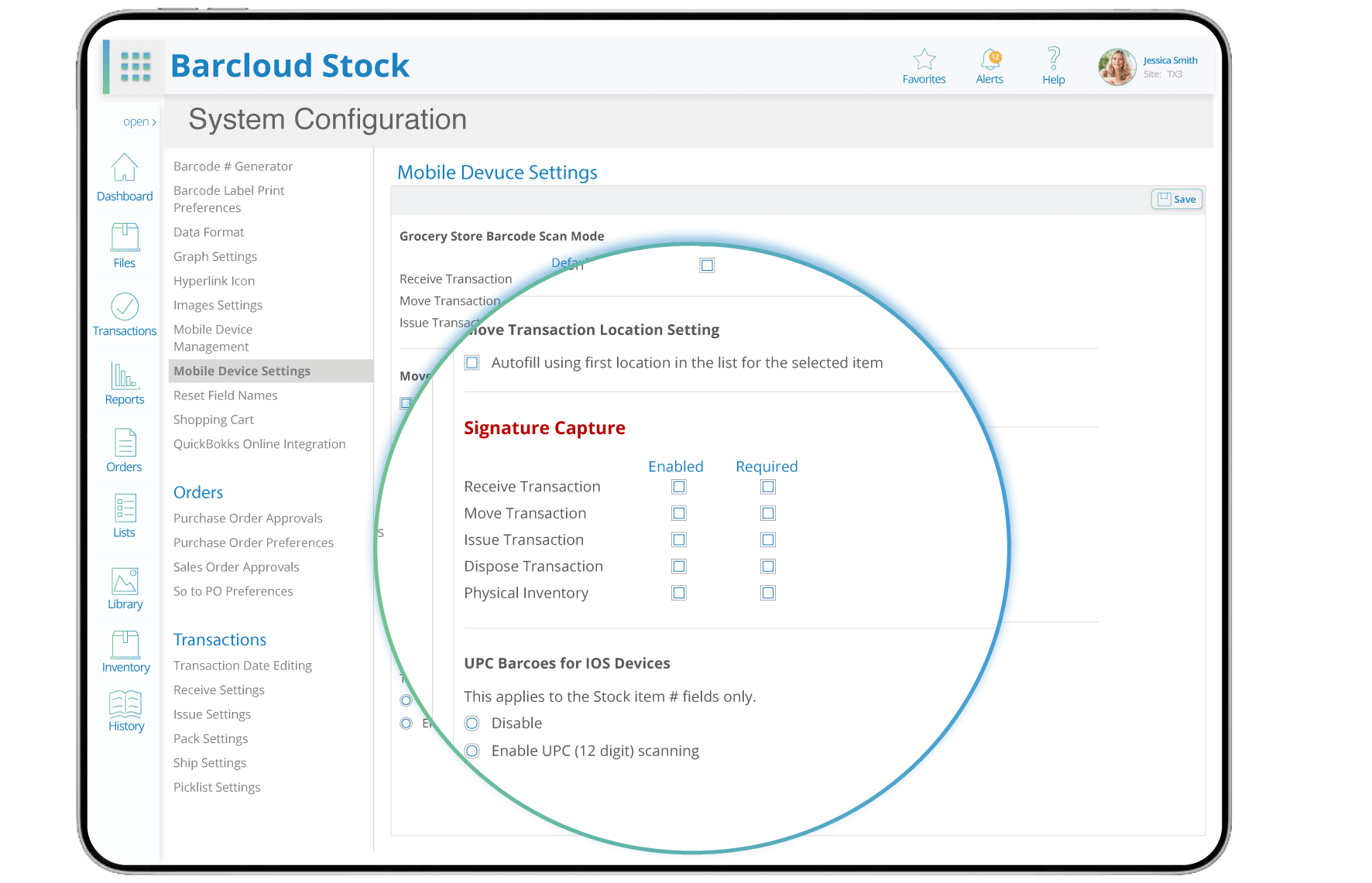Check Required for Move Transaction signature

[768, 513]
